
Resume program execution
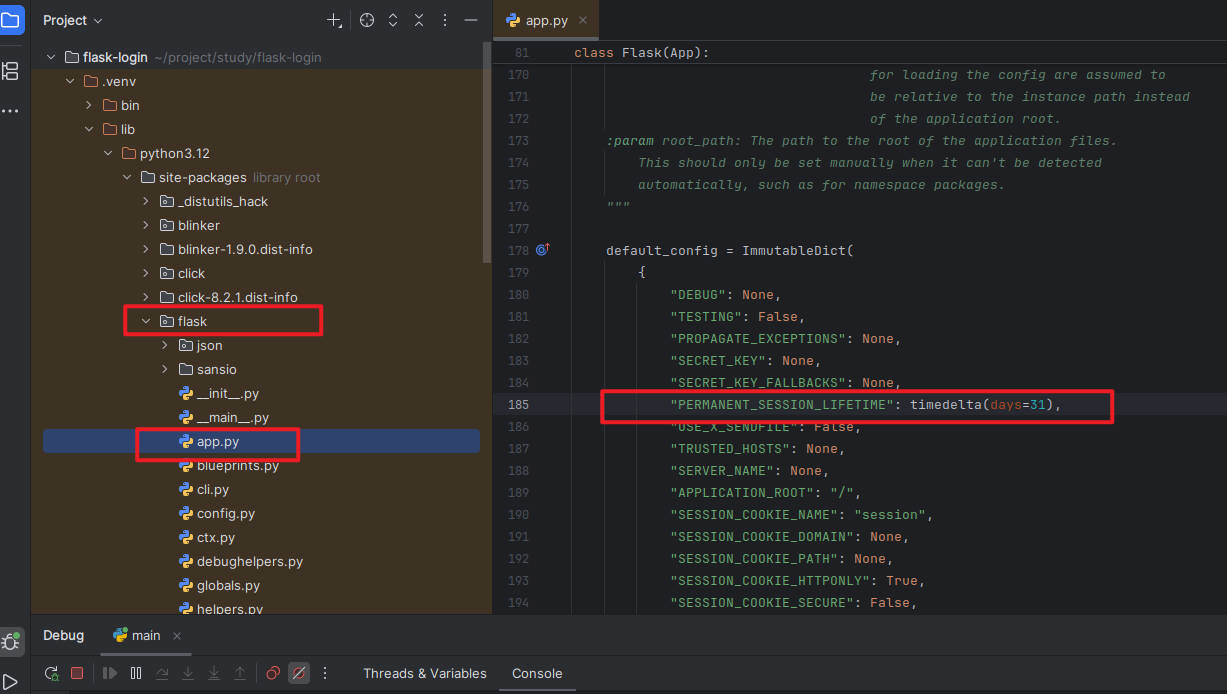(x=110, y=673)
